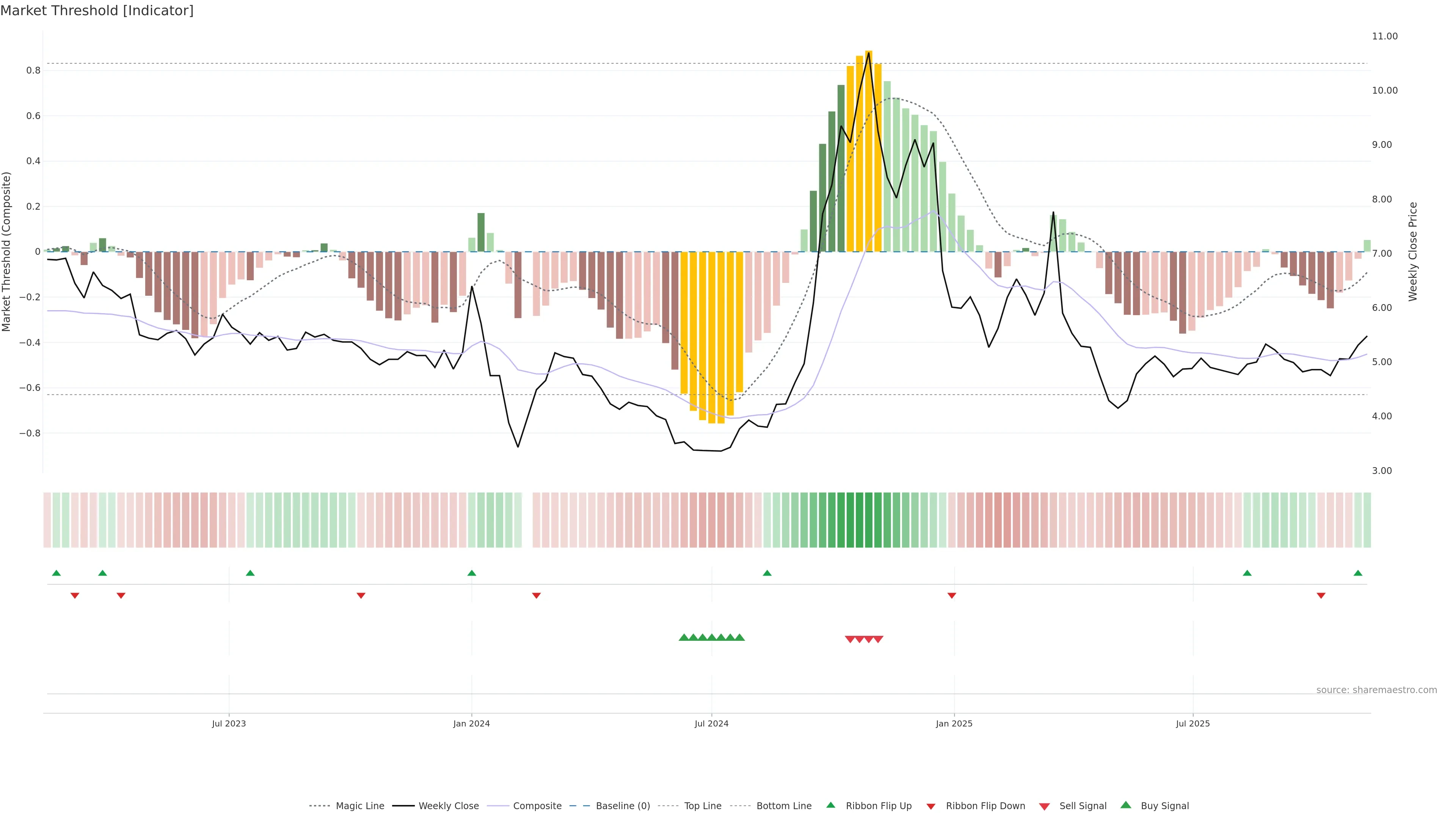Toggle the Magic Line legend entry

click(359, 806)
